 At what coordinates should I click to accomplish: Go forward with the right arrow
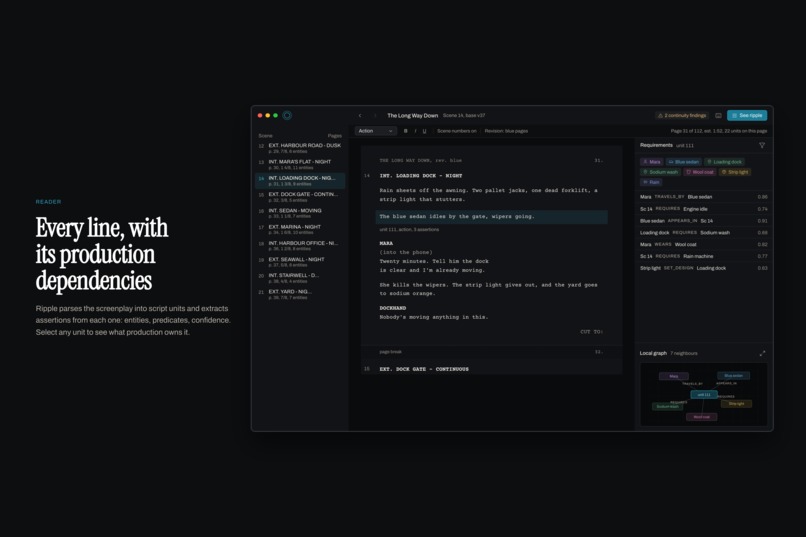[375, 116]
